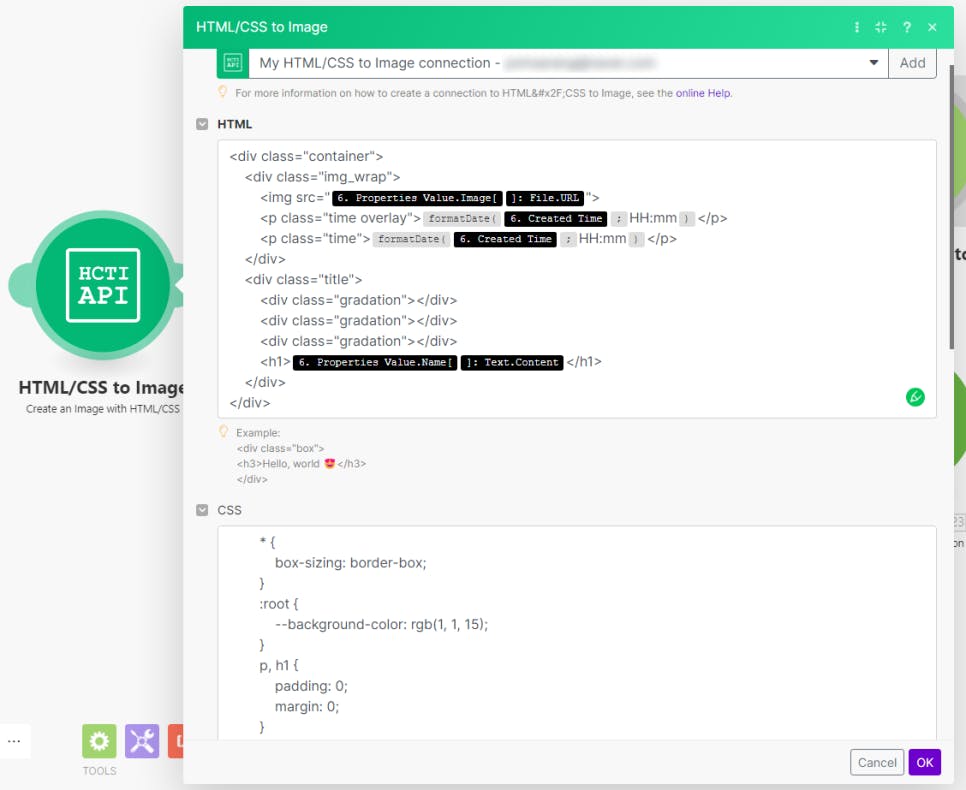966x790 pixels.
Task: Click the '<div class="container">' line
Action: coord(306,157)
